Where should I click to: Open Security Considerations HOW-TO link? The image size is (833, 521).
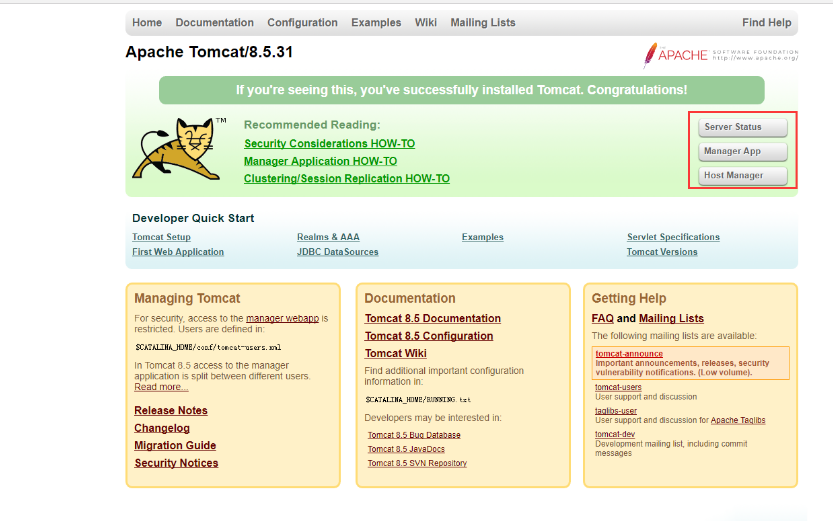pyautogui.click(x=329, y=143)
